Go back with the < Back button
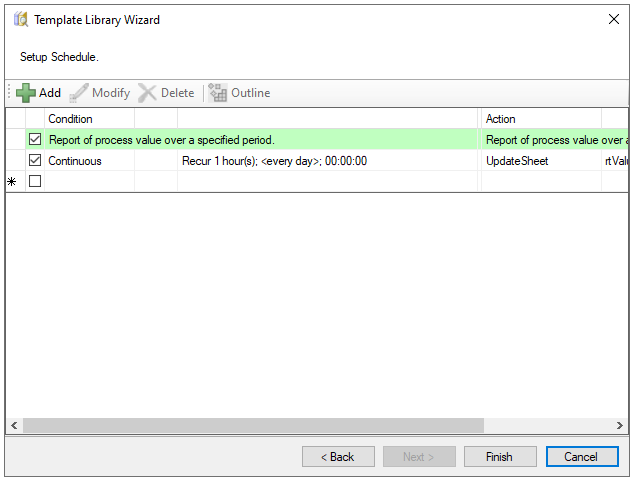 338,457
